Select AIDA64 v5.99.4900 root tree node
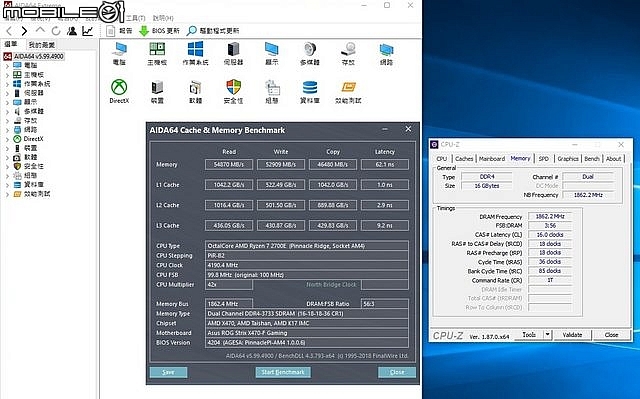 pyautogui.click(x=34, y=56)
